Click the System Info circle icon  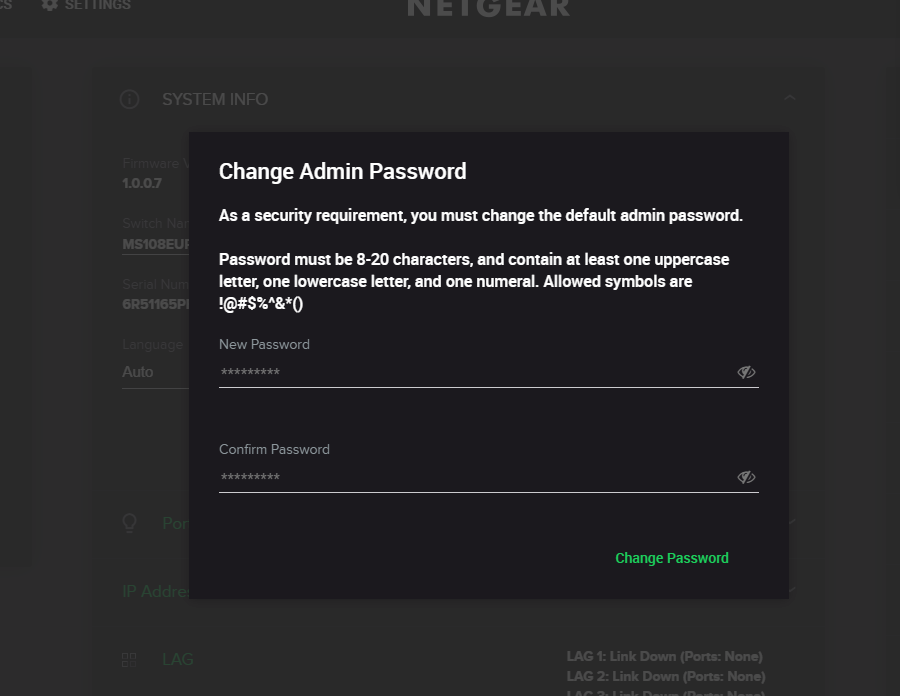point(129,99)
